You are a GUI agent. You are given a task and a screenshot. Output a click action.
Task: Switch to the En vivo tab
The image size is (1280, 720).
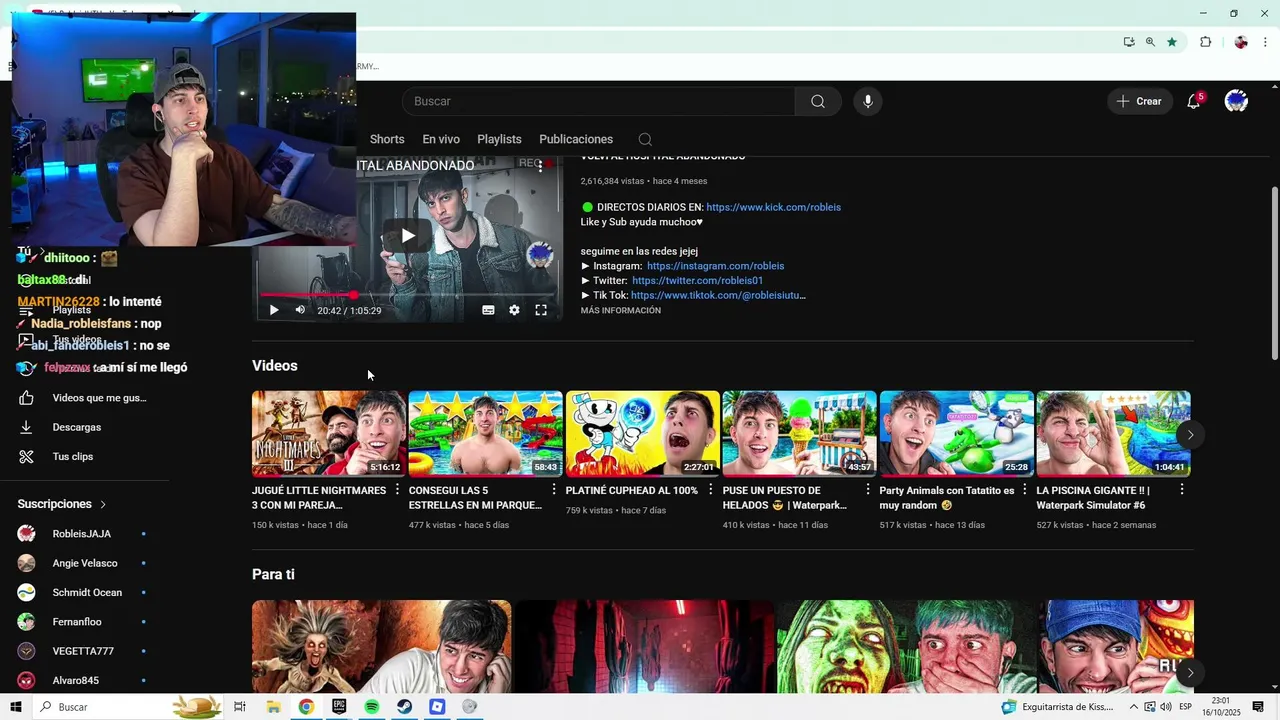coord(441,139)
